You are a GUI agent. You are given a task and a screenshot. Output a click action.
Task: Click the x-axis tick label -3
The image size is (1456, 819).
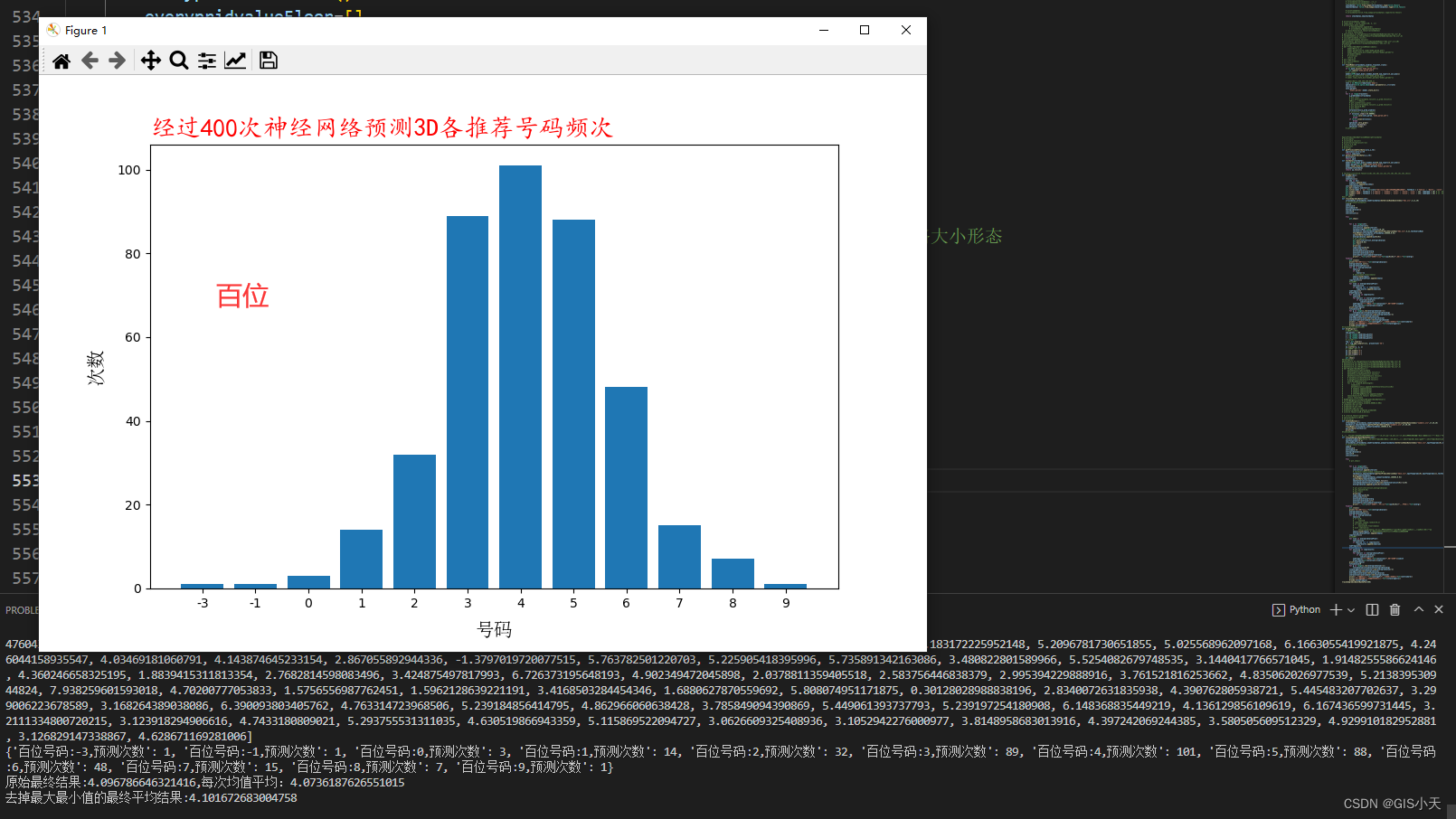coord(203,603)
